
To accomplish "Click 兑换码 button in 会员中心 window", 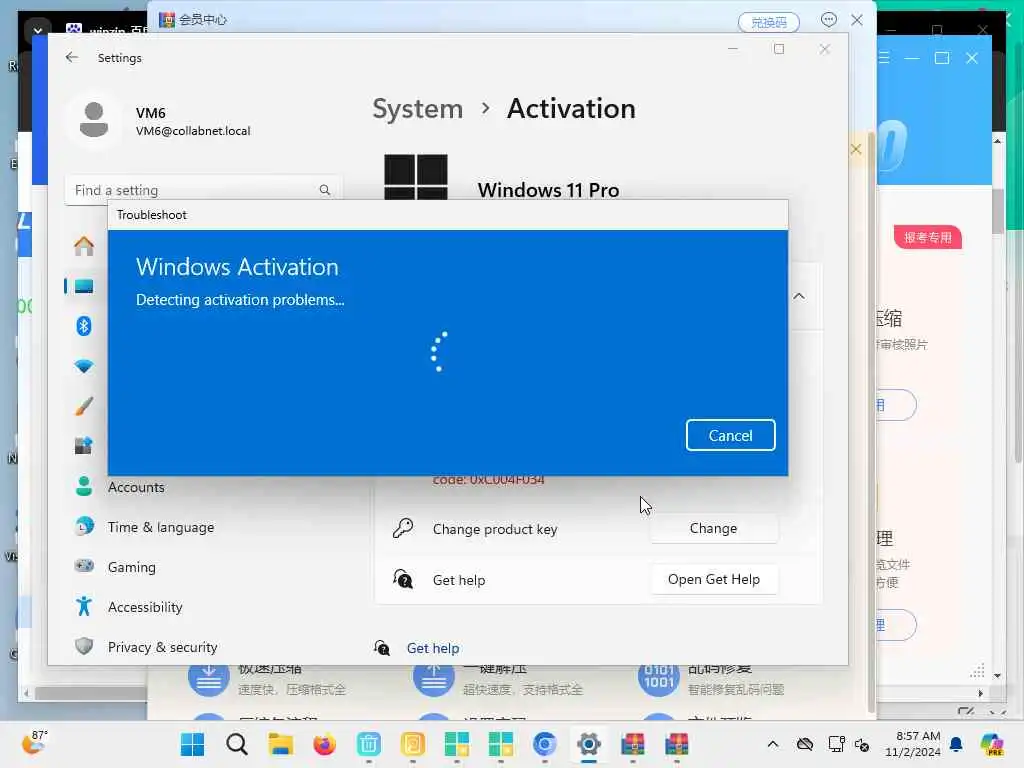I will pyautogui.click(x=769, y=22).
